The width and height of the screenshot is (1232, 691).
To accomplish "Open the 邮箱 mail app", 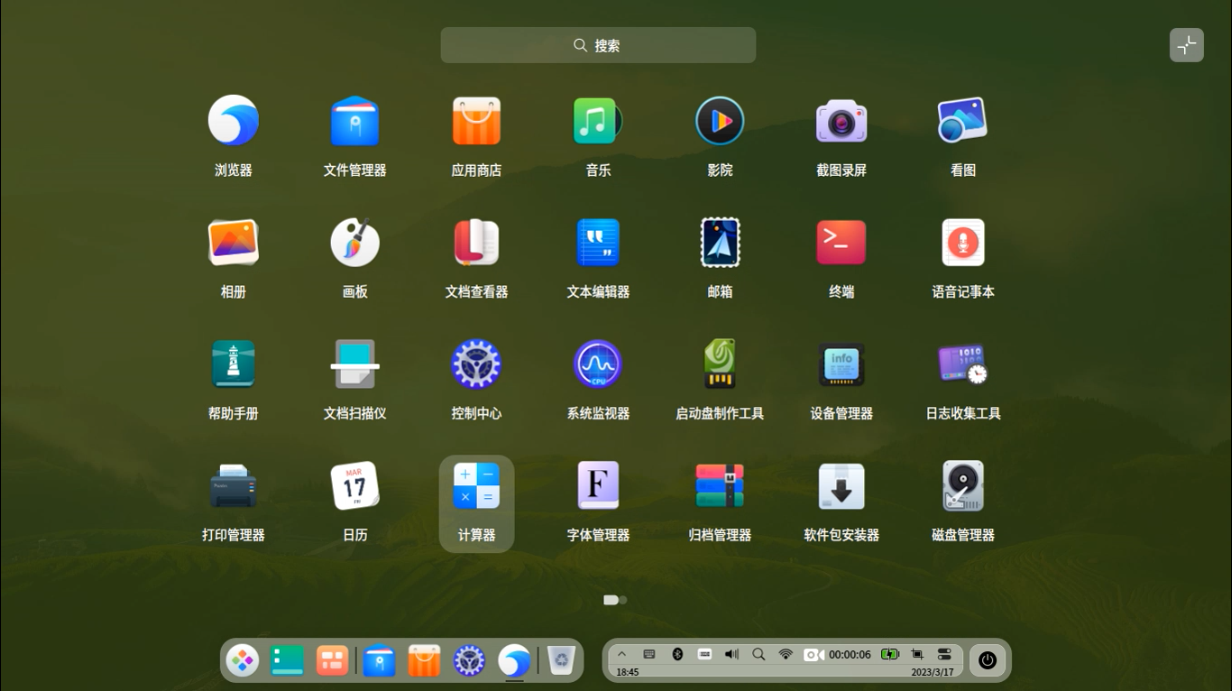I will [x=719, y=243].
